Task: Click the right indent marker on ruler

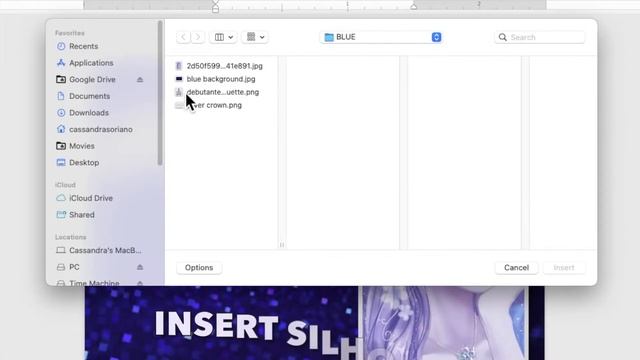Action: [x=413, y=7]
